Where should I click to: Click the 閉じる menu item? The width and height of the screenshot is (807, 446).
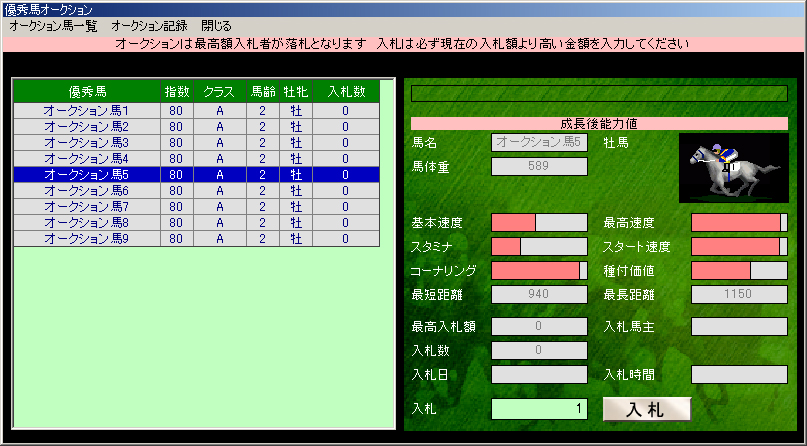[x=215, y=25]
